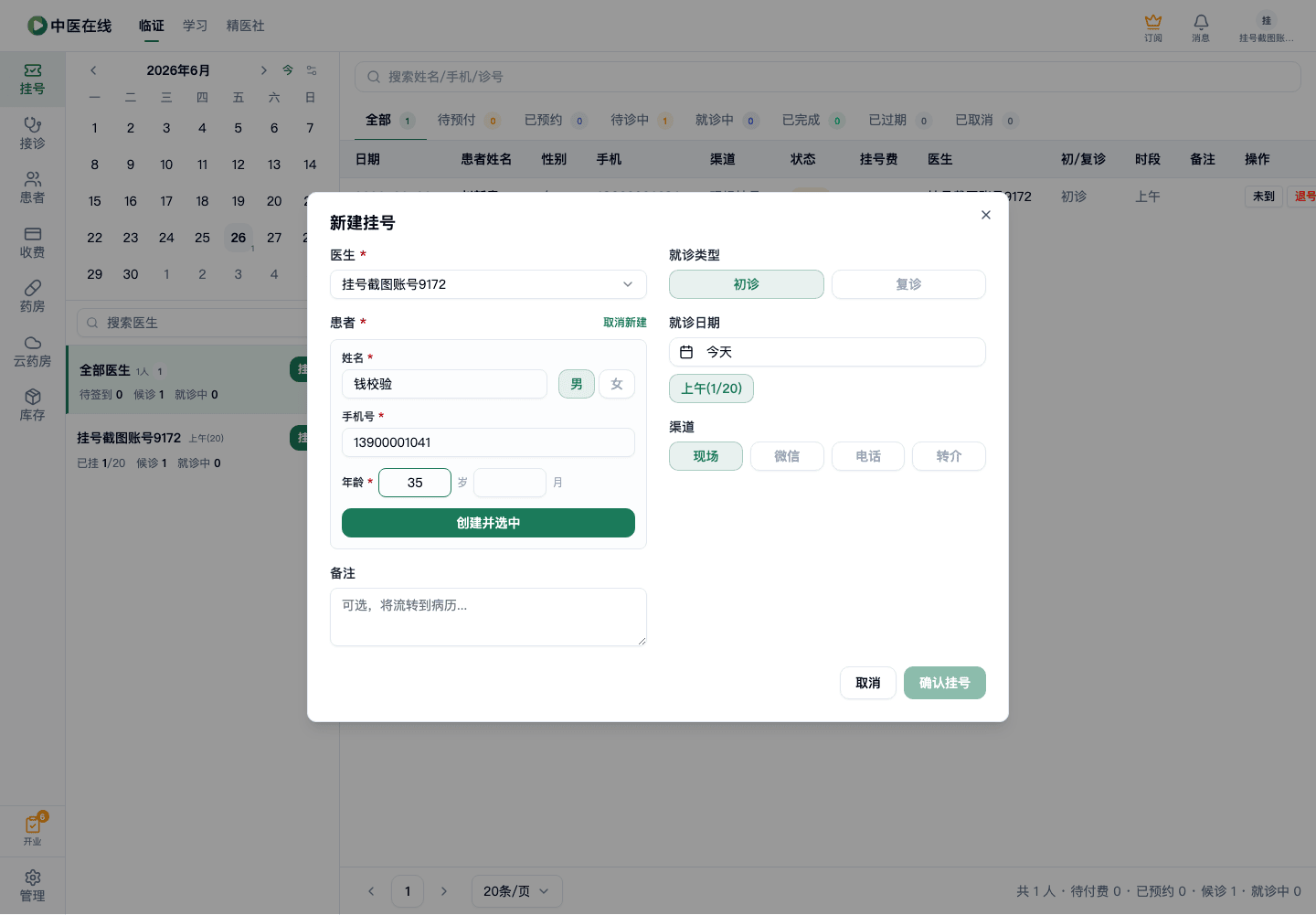Open the 管理 settings gear item
The image size is (1316, 915).
click(x=32, y=886)
